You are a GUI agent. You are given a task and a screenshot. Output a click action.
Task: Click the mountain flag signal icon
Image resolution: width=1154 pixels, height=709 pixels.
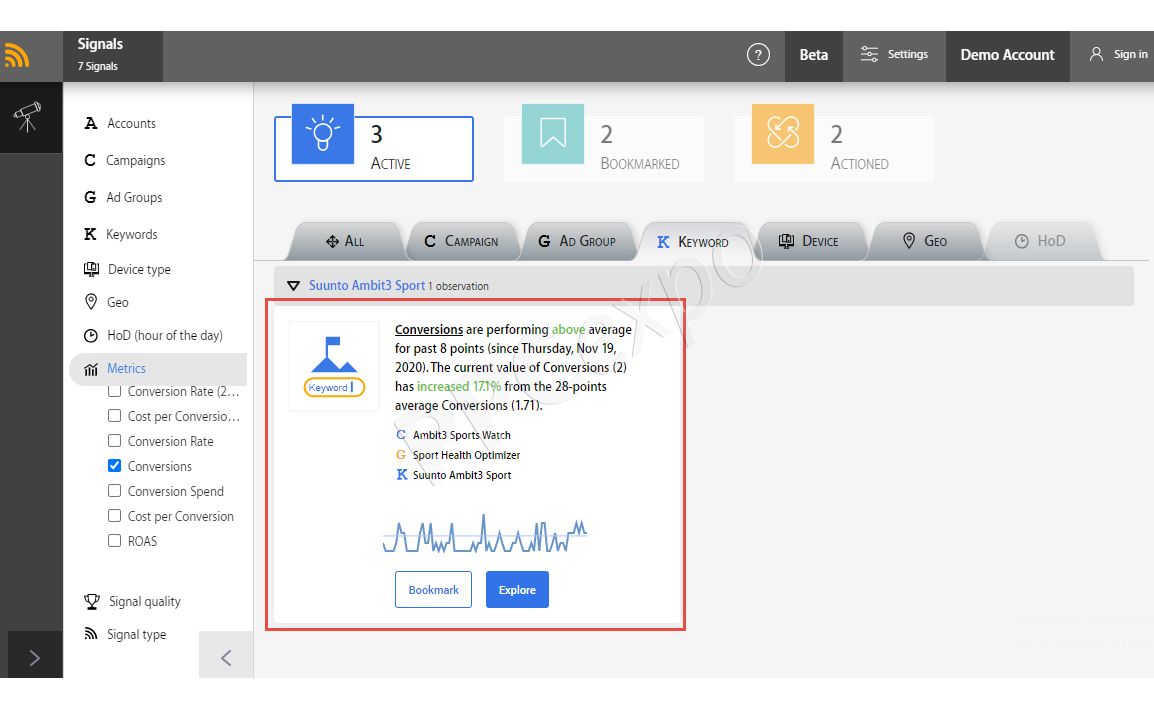334,355
